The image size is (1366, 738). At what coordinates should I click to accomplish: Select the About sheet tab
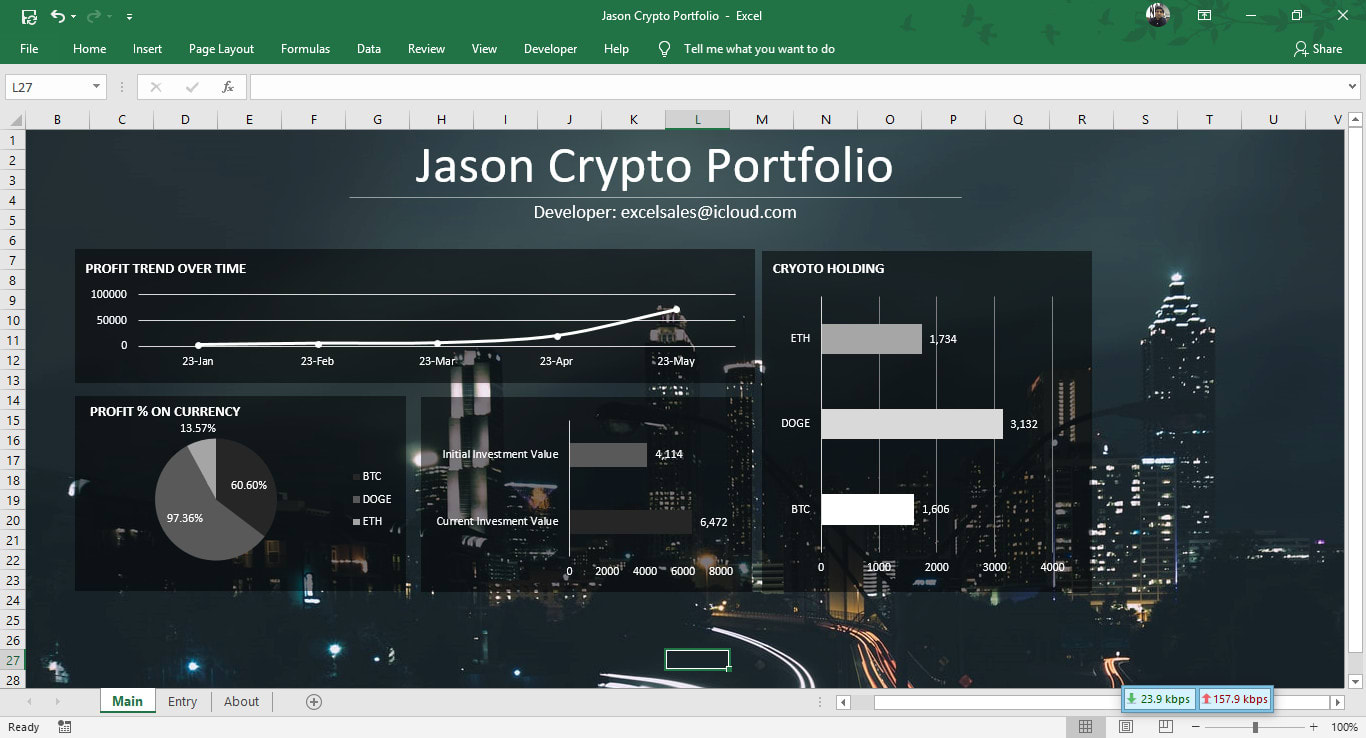tap(241, 701)
